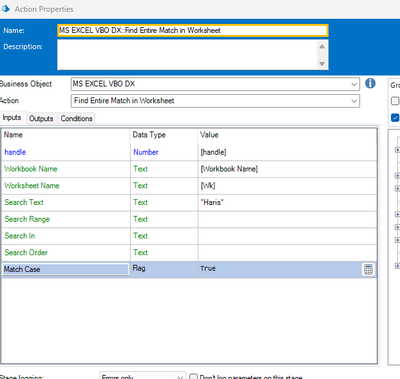Open the Business Object dropdown

pos(354,84)
